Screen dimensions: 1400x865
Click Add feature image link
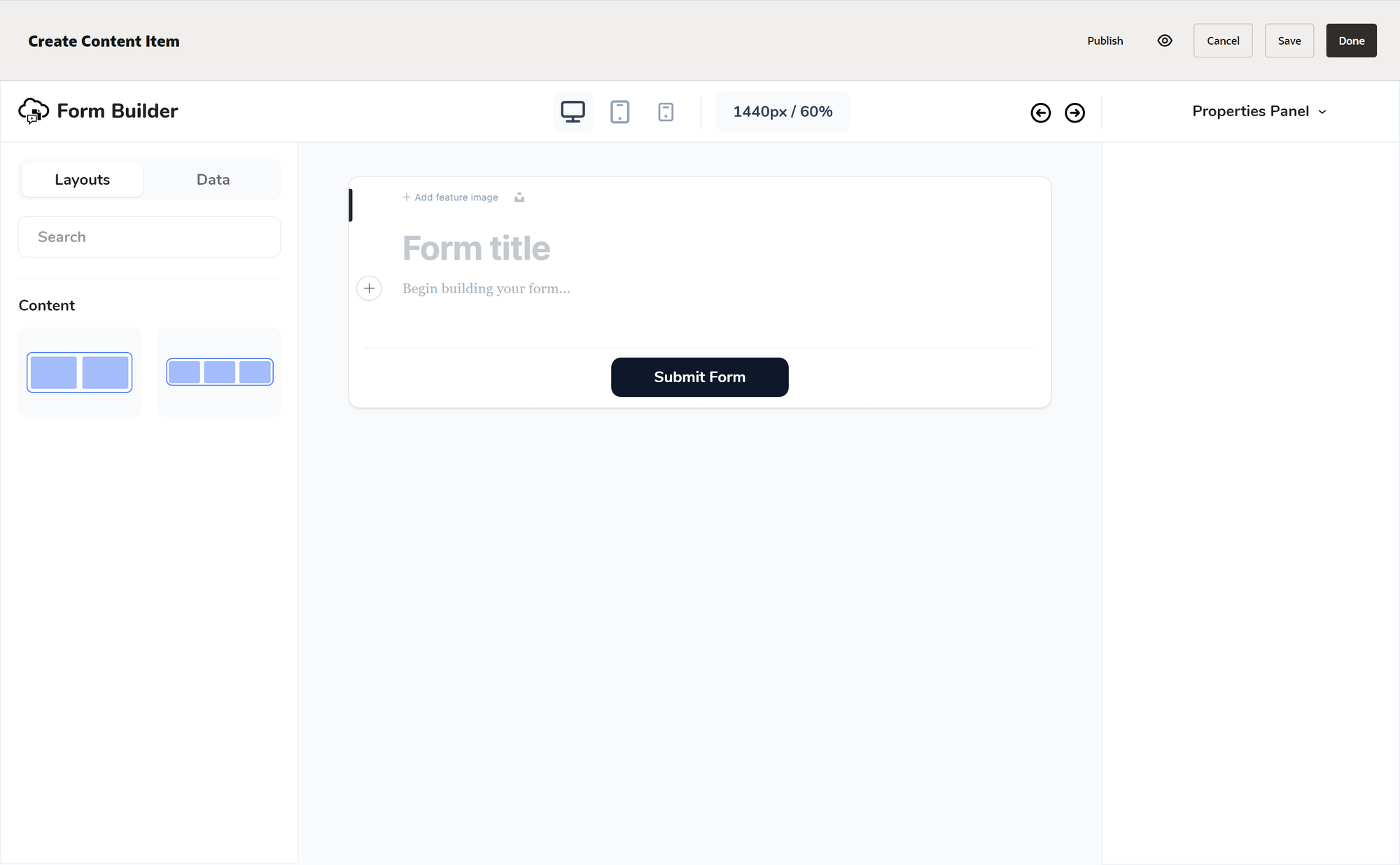point(450,197)
